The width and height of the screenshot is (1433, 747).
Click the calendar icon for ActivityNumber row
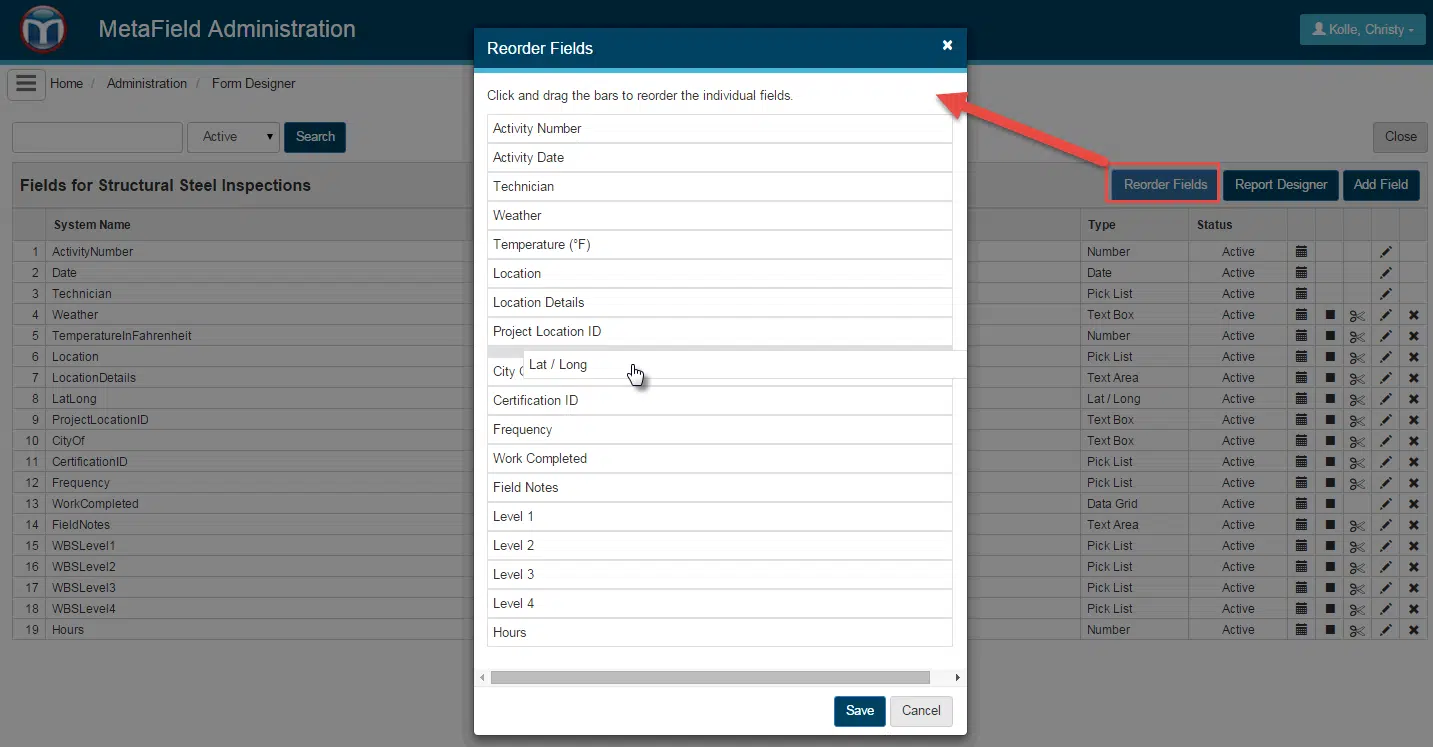(1301, 252)
